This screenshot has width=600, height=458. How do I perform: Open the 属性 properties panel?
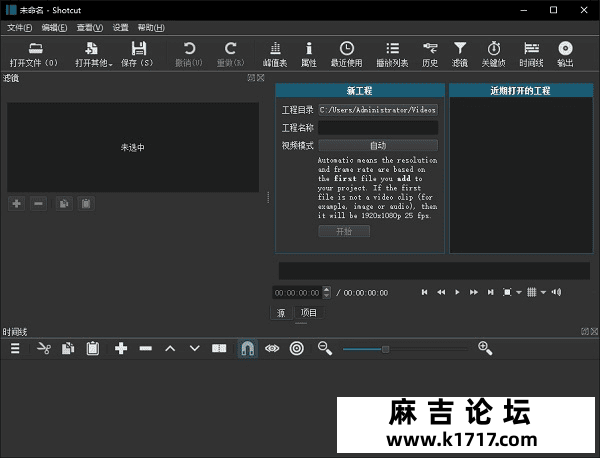(308, 55)
